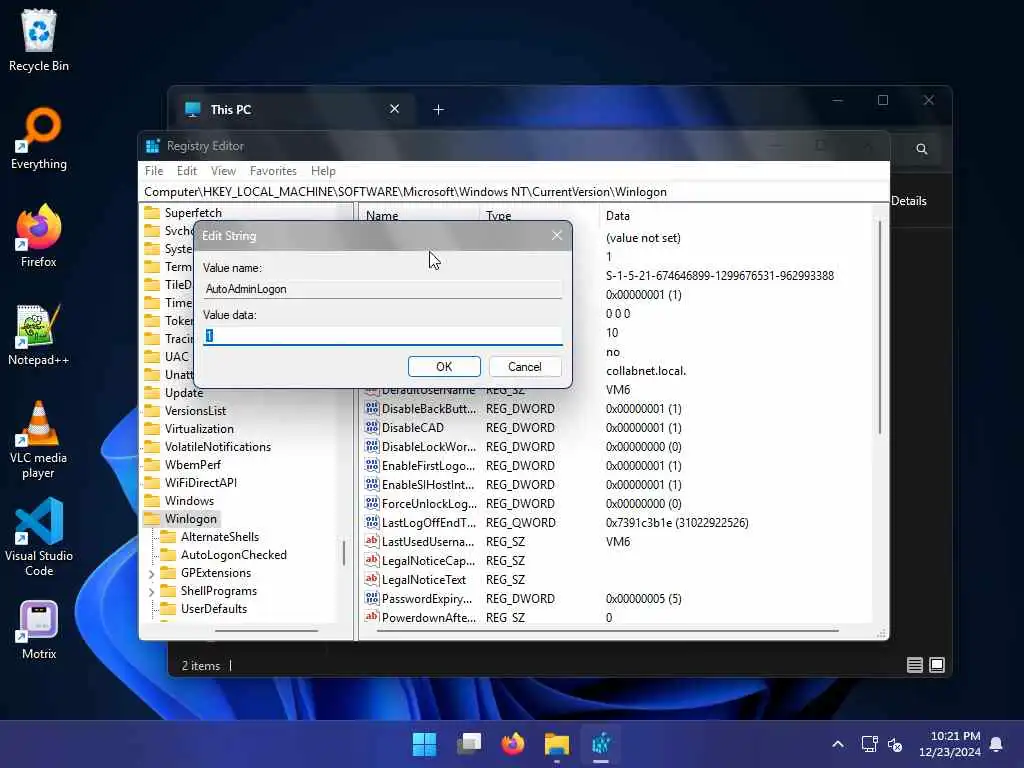Viewport: 1024px width, 768px height.
Task: Expand the GPExtensions key
Action: [152, 573]
